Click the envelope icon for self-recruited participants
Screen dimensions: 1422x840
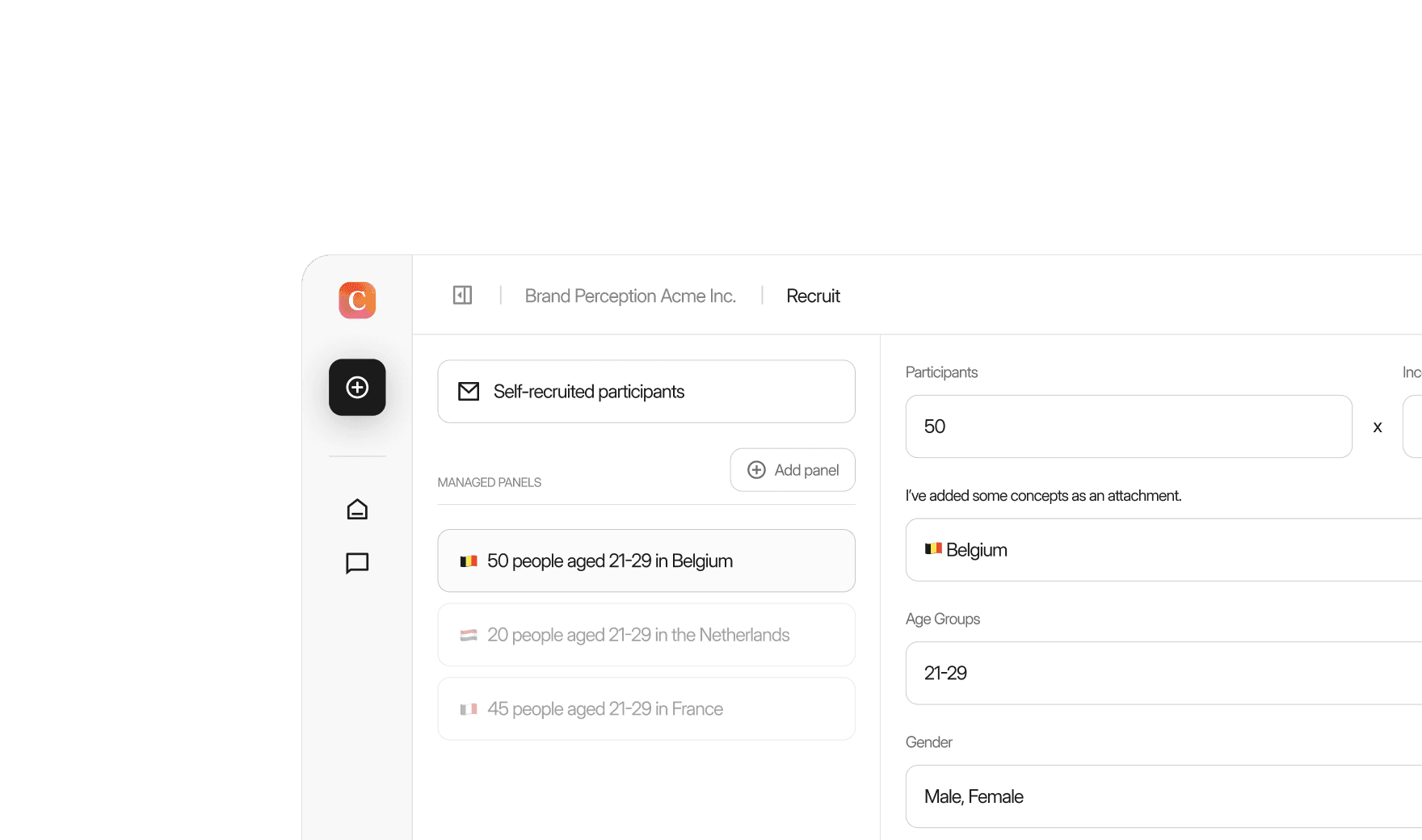click(x=469, y=392)
